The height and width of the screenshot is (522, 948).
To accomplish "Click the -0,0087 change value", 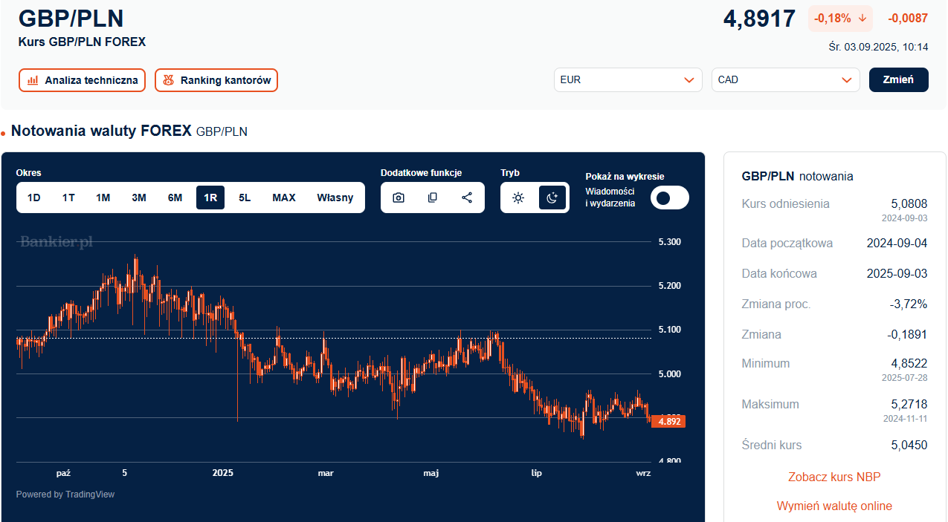I will coord(908,19).
